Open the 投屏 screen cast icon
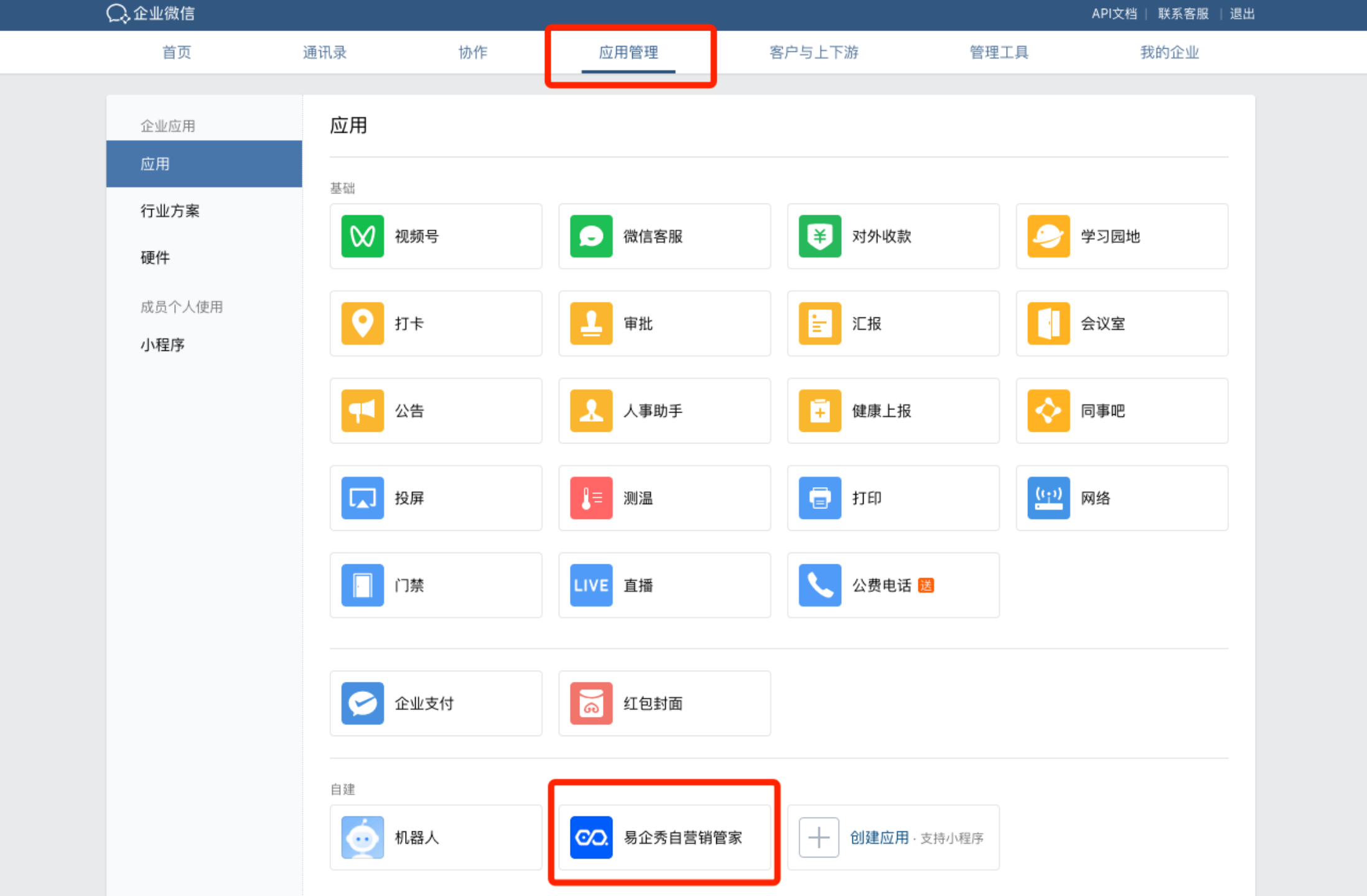Viewport: 1367px width, 896px height. [362, 498]
